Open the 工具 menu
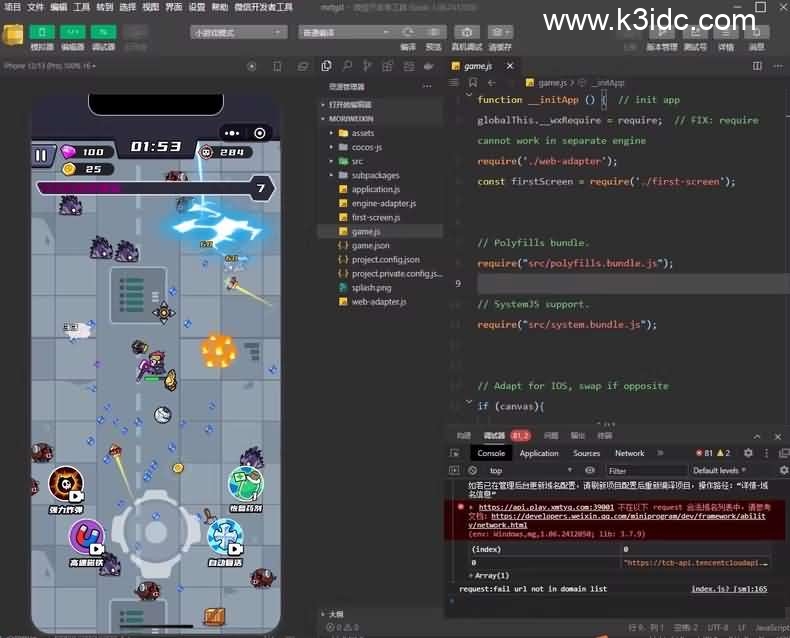Viewport: 790px width, 638px height. [82, 7]
